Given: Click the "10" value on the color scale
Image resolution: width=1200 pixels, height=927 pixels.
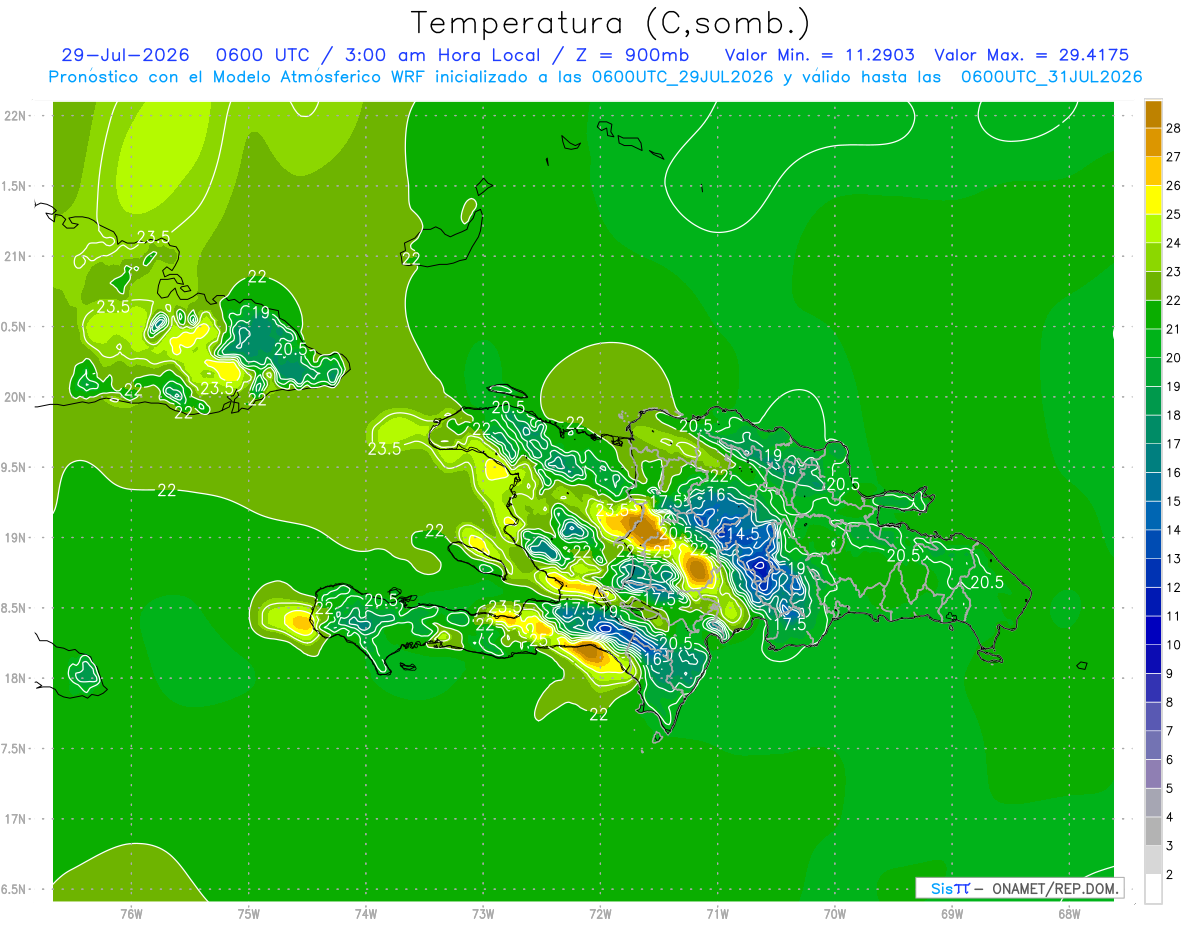Looking at the screenshot, I should tap(1174, 645).
